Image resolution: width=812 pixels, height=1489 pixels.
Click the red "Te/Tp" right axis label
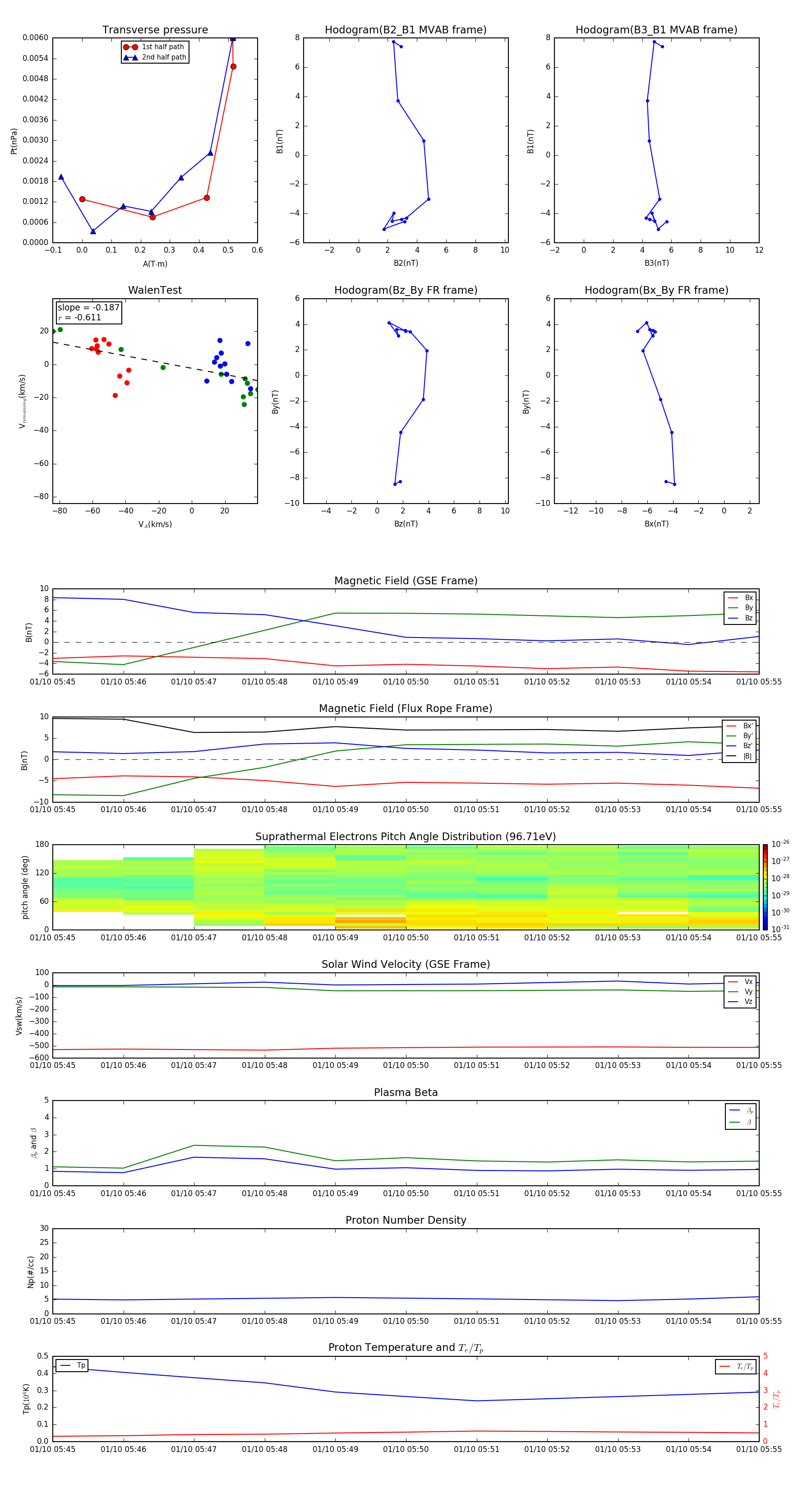pos(776,1399)
